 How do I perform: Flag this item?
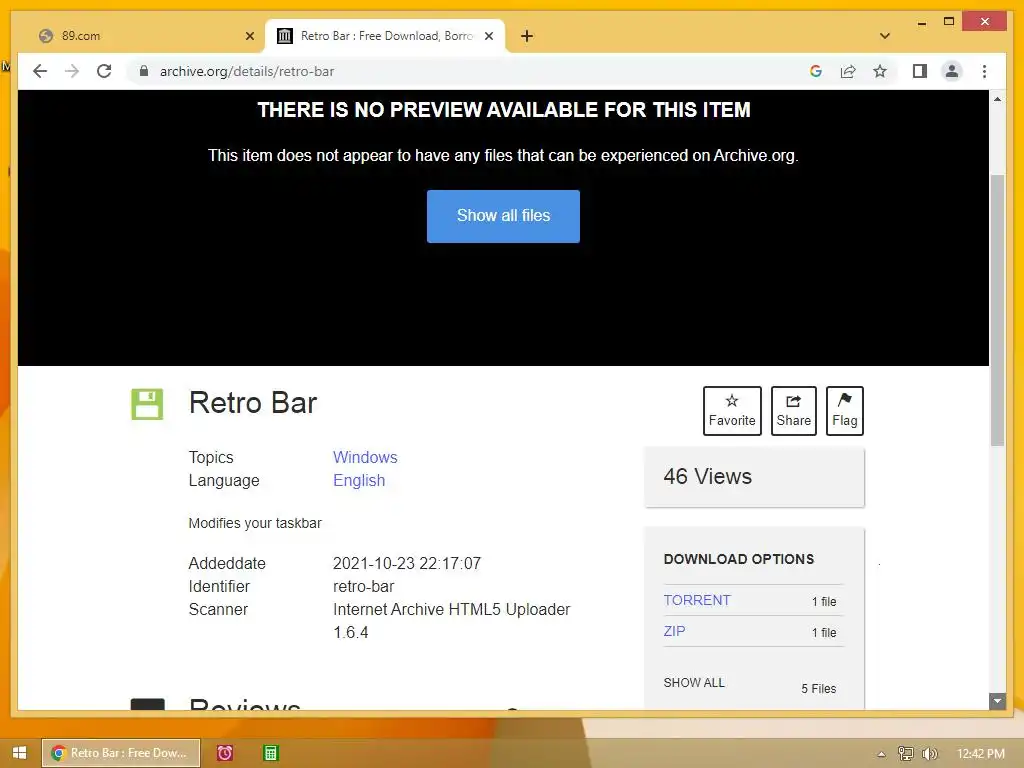[x=844, y=411]
